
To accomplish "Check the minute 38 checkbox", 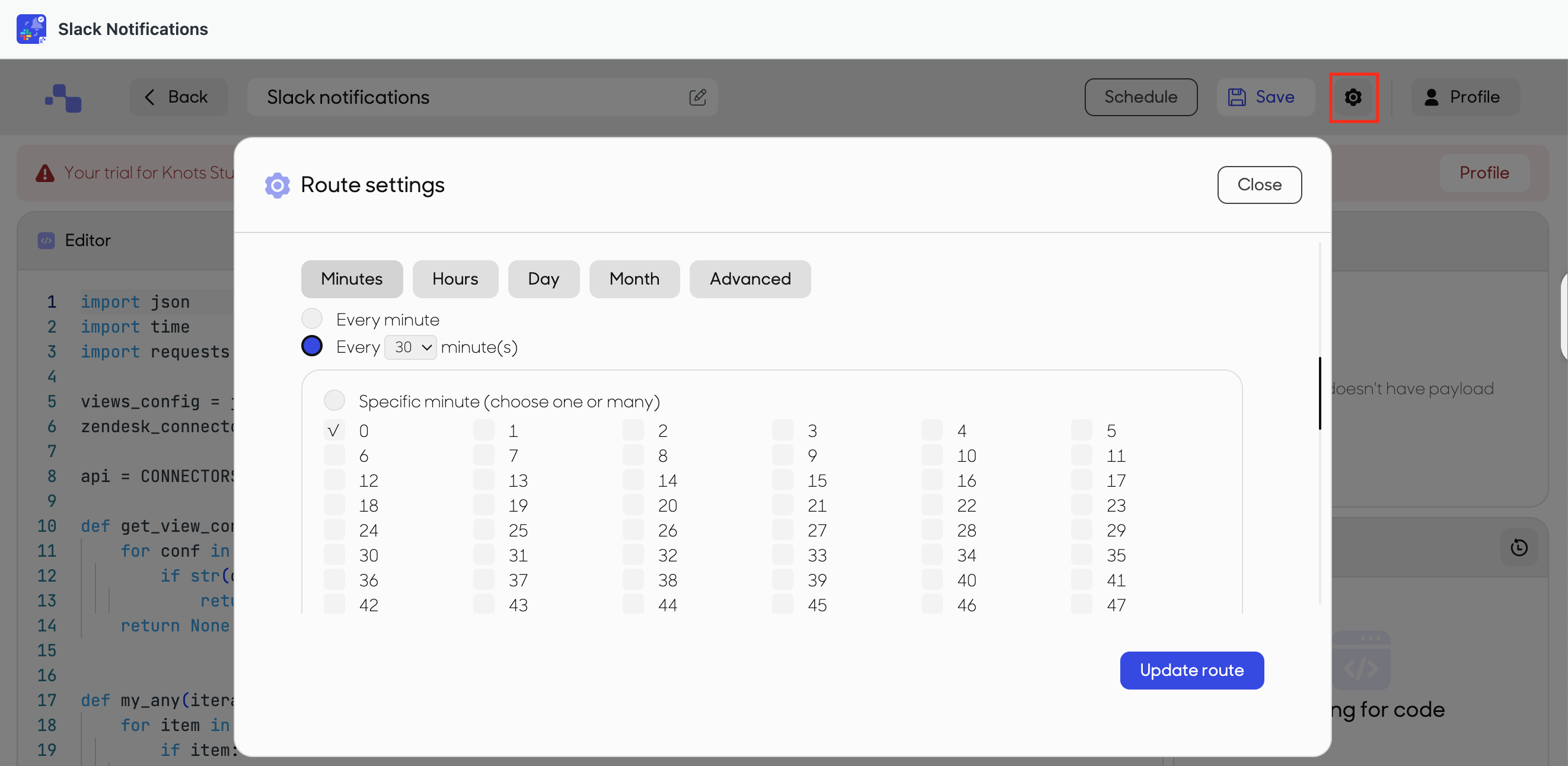I will point(633,580).
